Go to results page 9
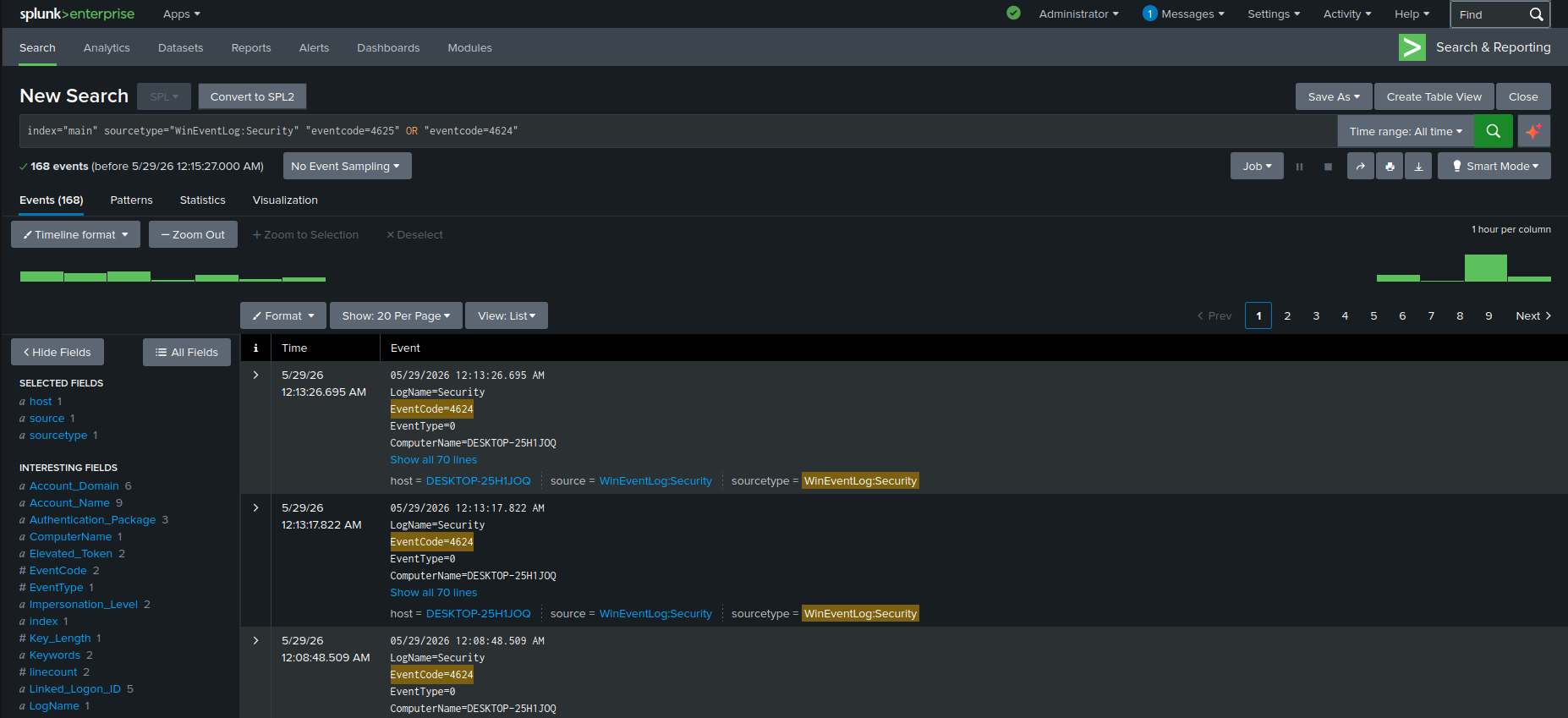 (1489, 315)
